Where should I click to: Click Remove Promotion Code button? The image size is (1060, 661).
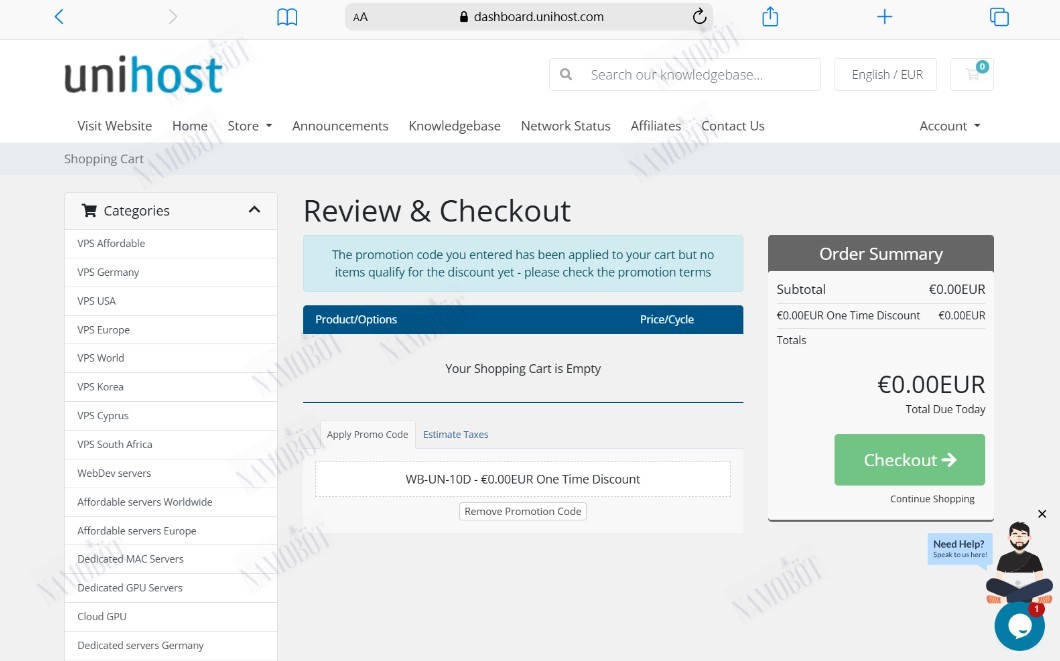tap(523, 512)
